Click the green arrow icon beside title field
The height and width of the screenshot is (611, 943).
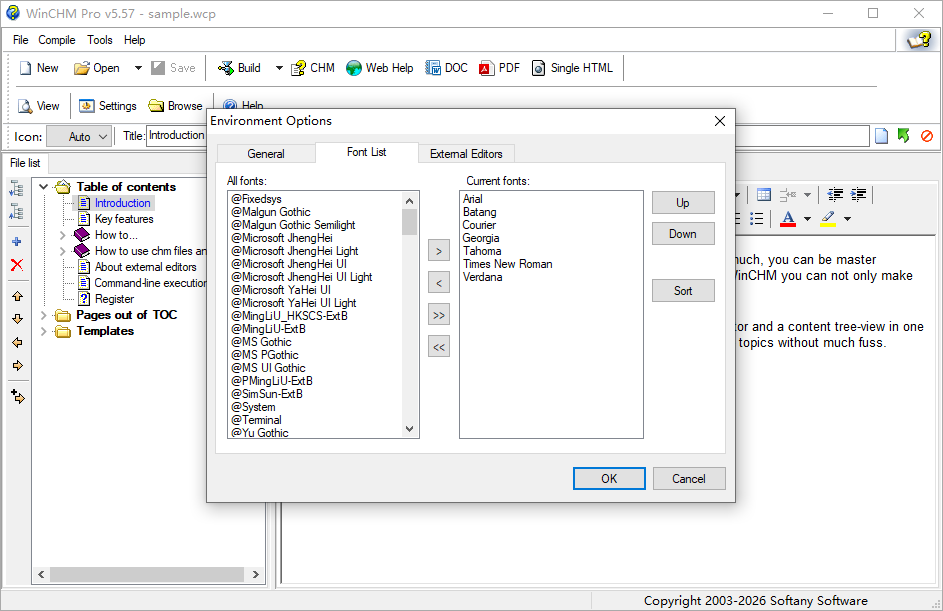[903, 136]
